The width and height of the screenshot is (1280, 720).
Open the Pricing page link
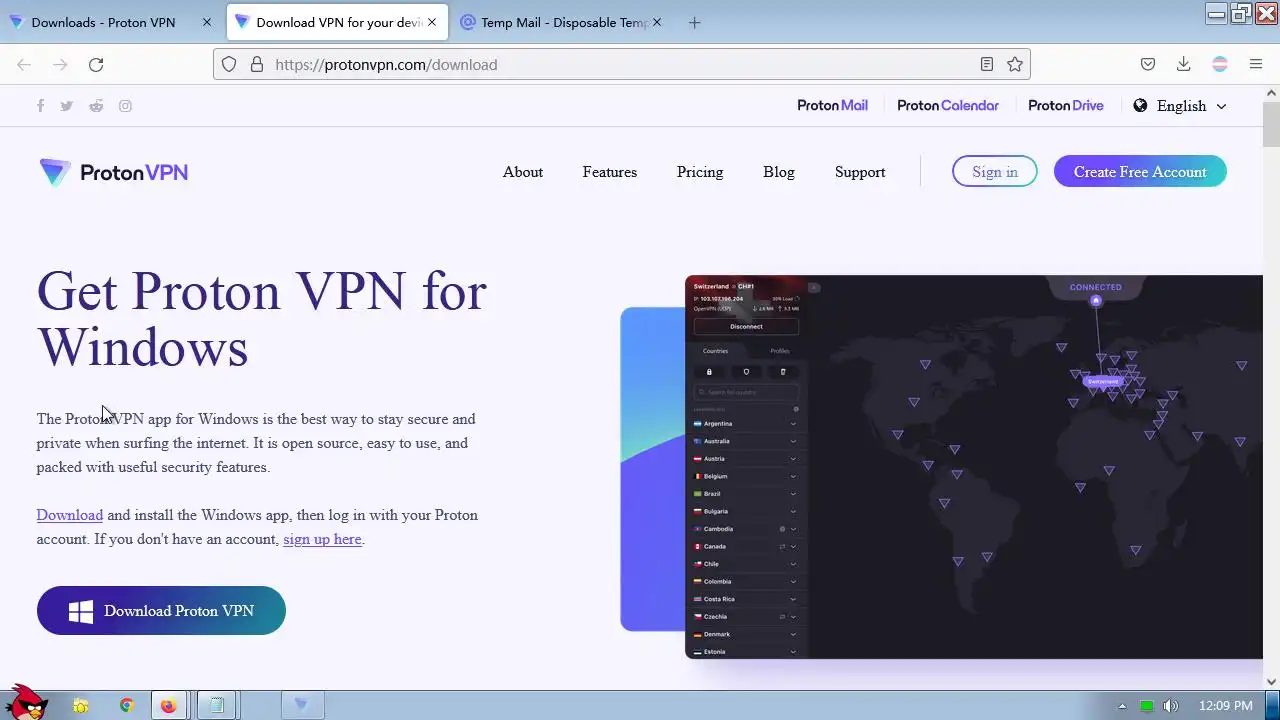[x=700, y=172]
